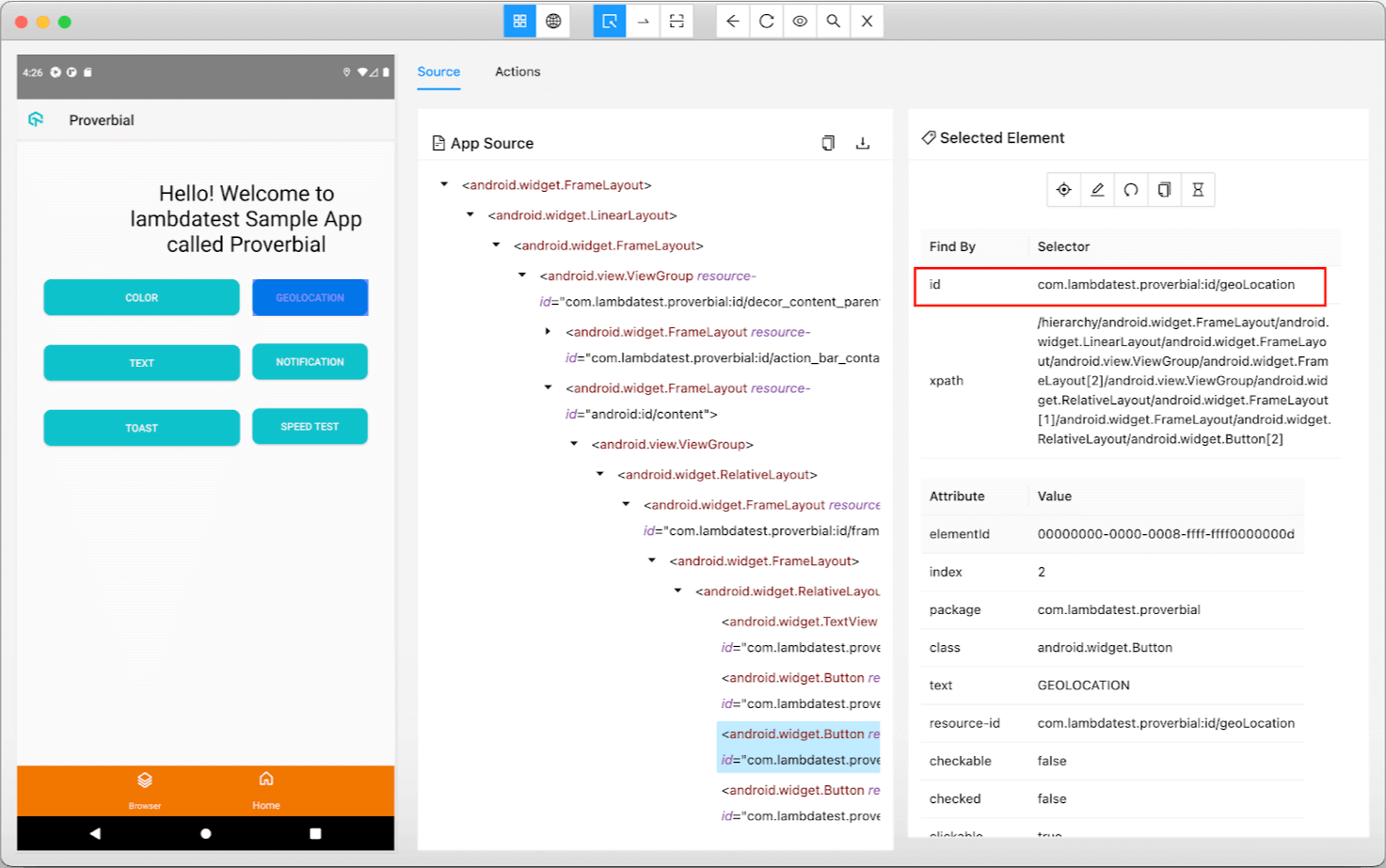Copy attributes of the selected element
1386x868 pixels.
point(1164,189)
